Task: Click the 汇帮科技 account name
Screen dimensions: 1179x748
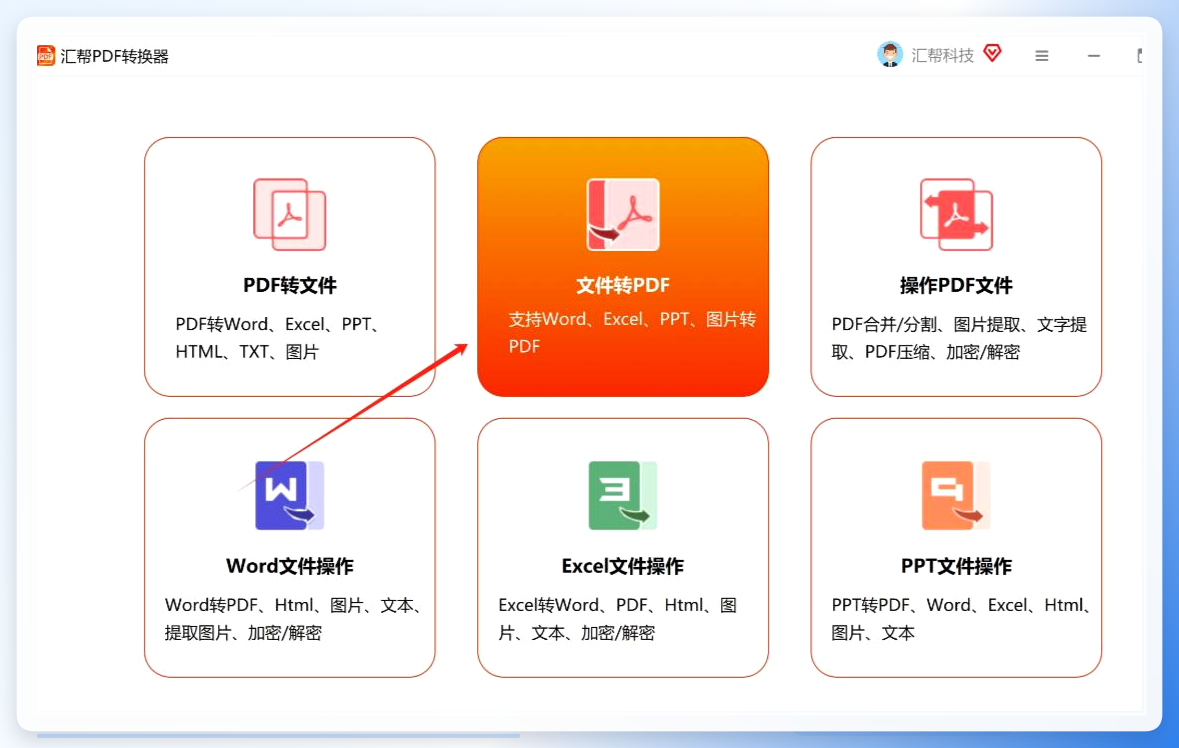Action: coord(942,56)
